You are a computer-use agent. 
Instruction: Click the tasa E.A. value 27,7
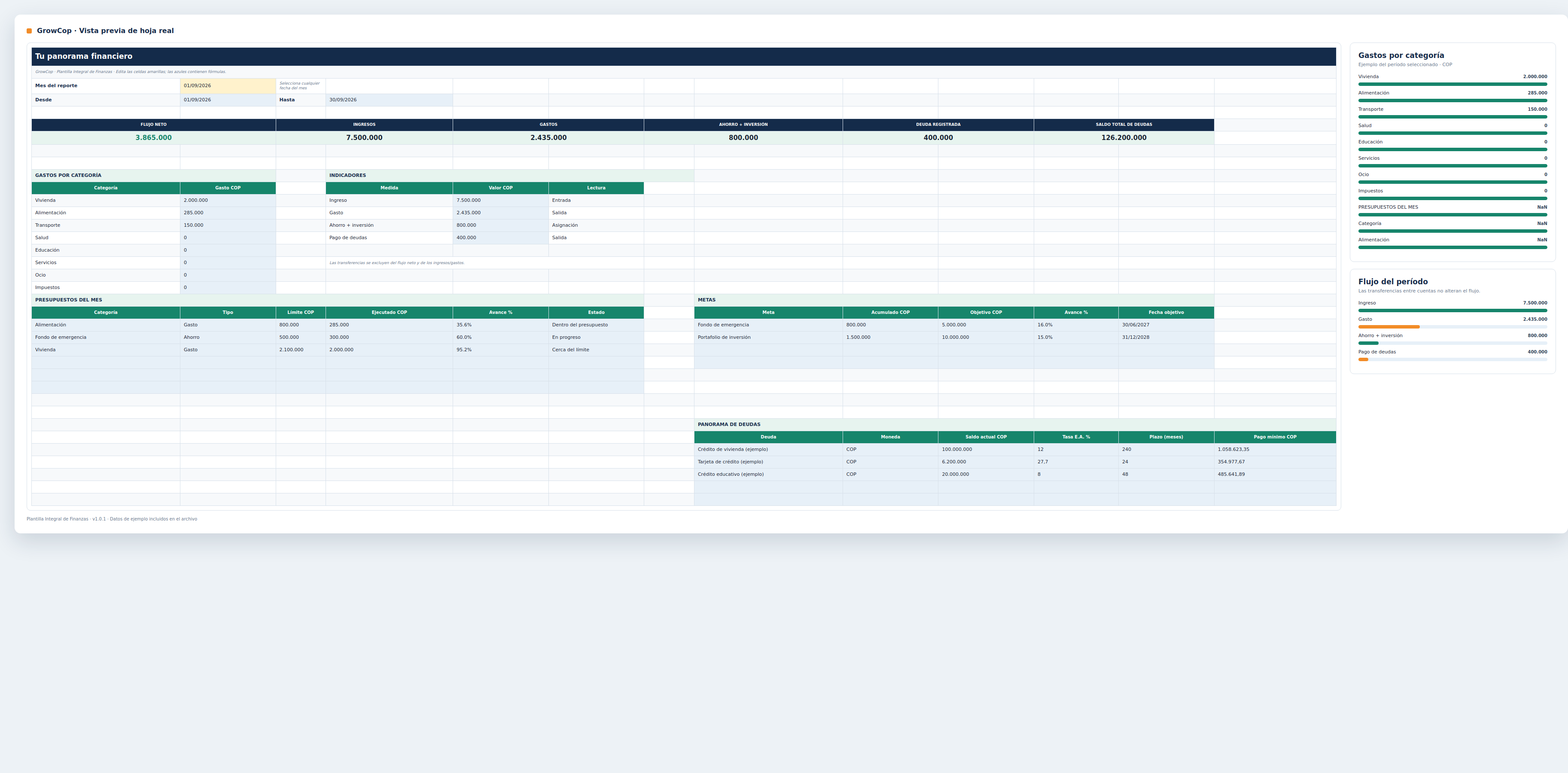1075,462
